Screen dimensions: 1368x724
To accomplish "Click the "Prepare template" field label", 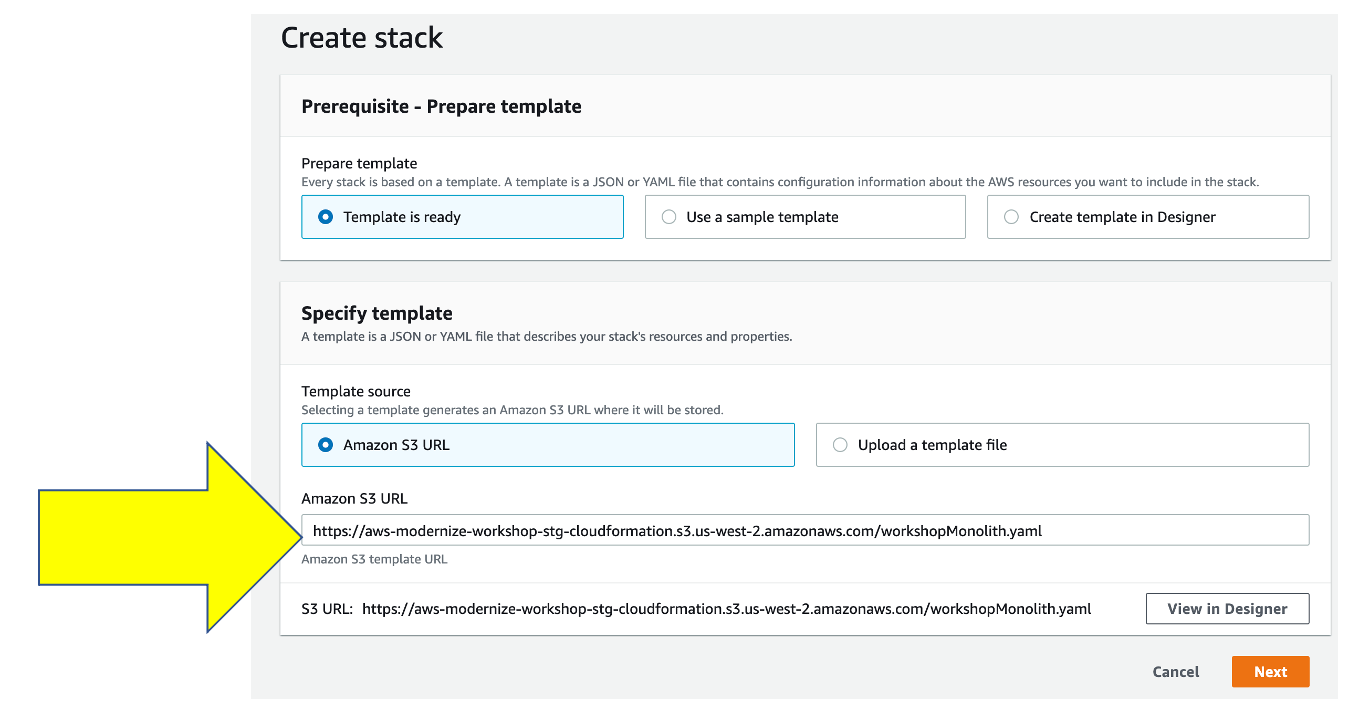I will 359,163.
